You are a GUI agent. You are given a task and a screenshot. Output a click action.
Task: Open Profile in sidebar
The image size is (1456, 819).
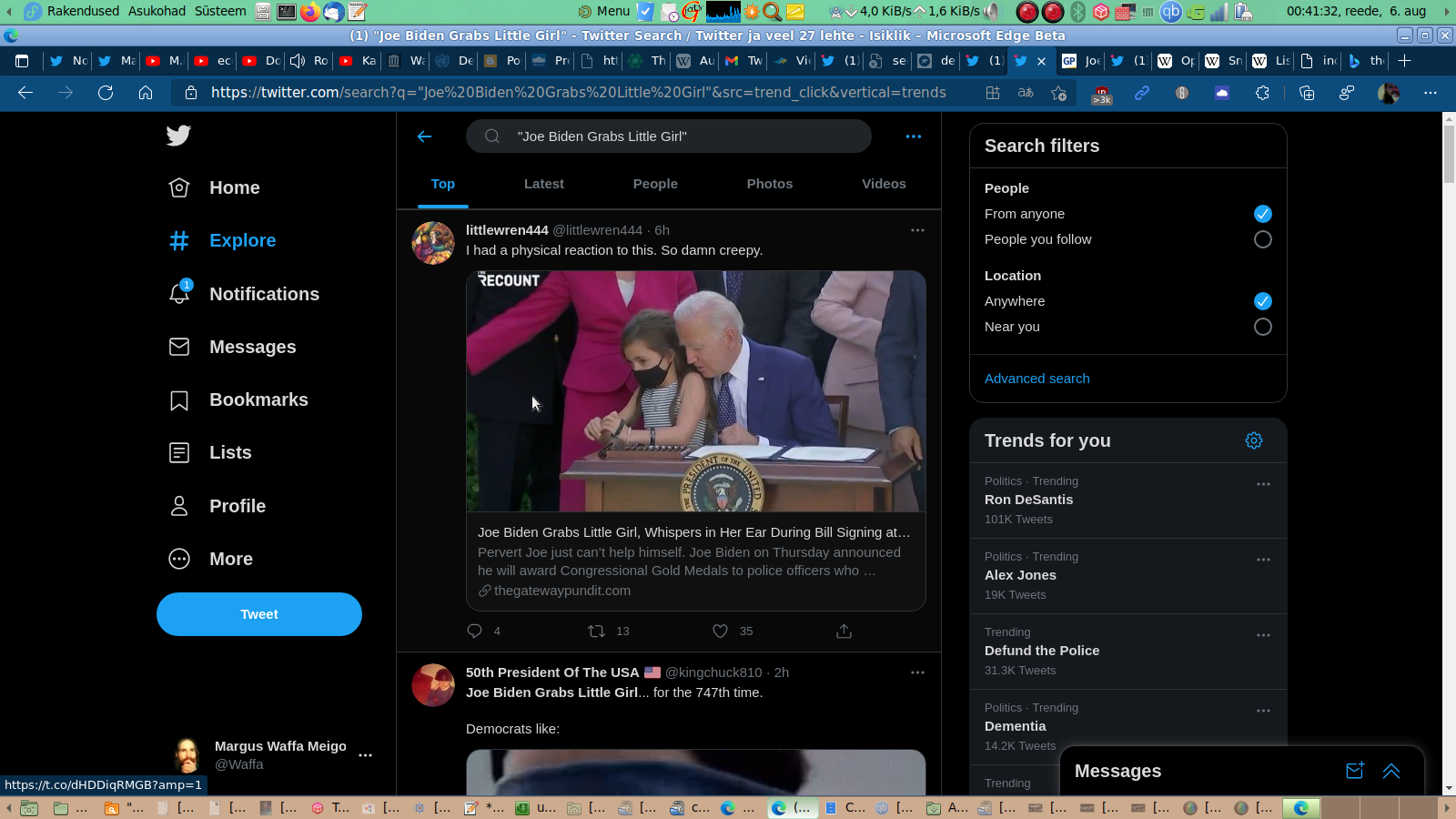coord(217,506)
